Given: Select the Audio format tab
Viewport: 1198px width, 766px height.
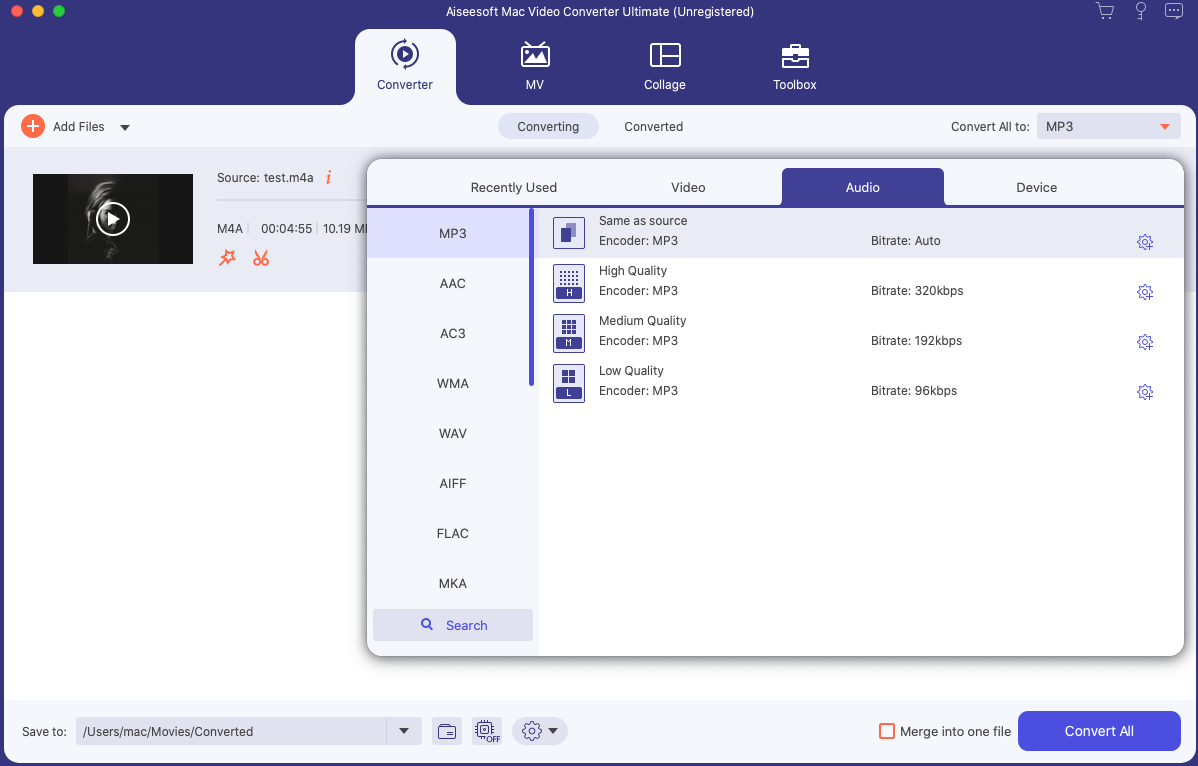Looking at the screenshot, I should tap(863, 187).
